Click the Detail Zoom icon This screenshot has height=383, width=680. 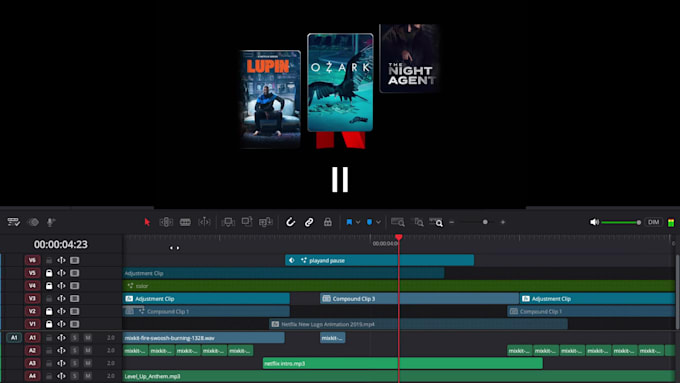418,222
